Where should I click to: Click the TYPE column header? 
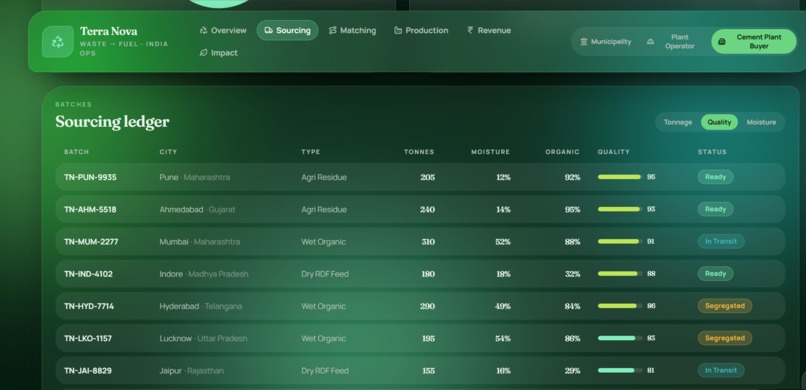click(310, 152)
